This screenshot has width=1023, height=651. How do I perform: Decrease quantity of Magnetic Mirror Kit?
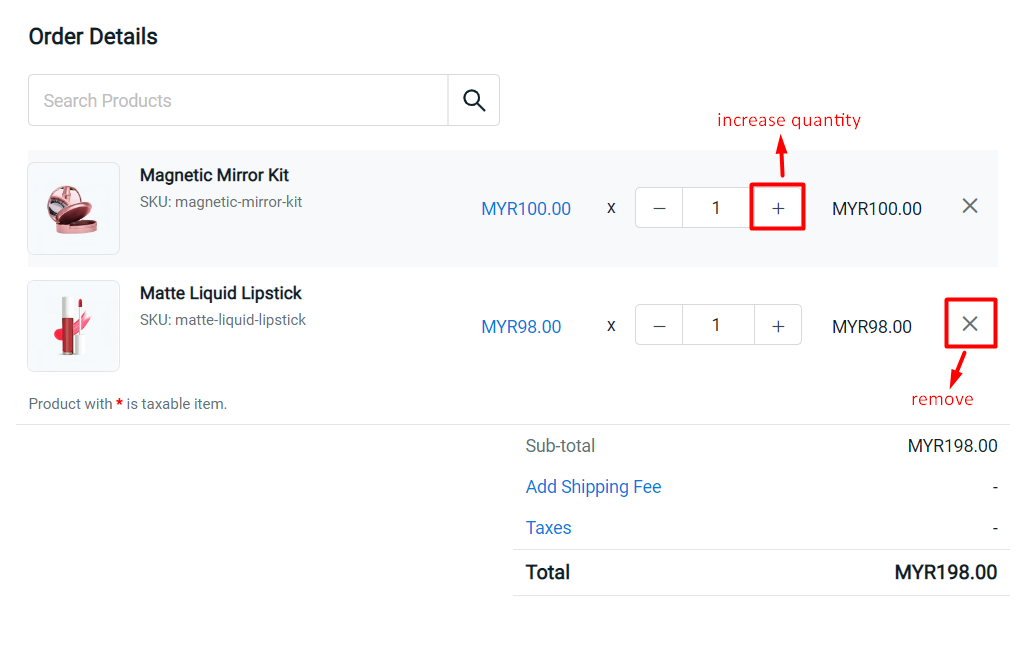pos(659,207)
